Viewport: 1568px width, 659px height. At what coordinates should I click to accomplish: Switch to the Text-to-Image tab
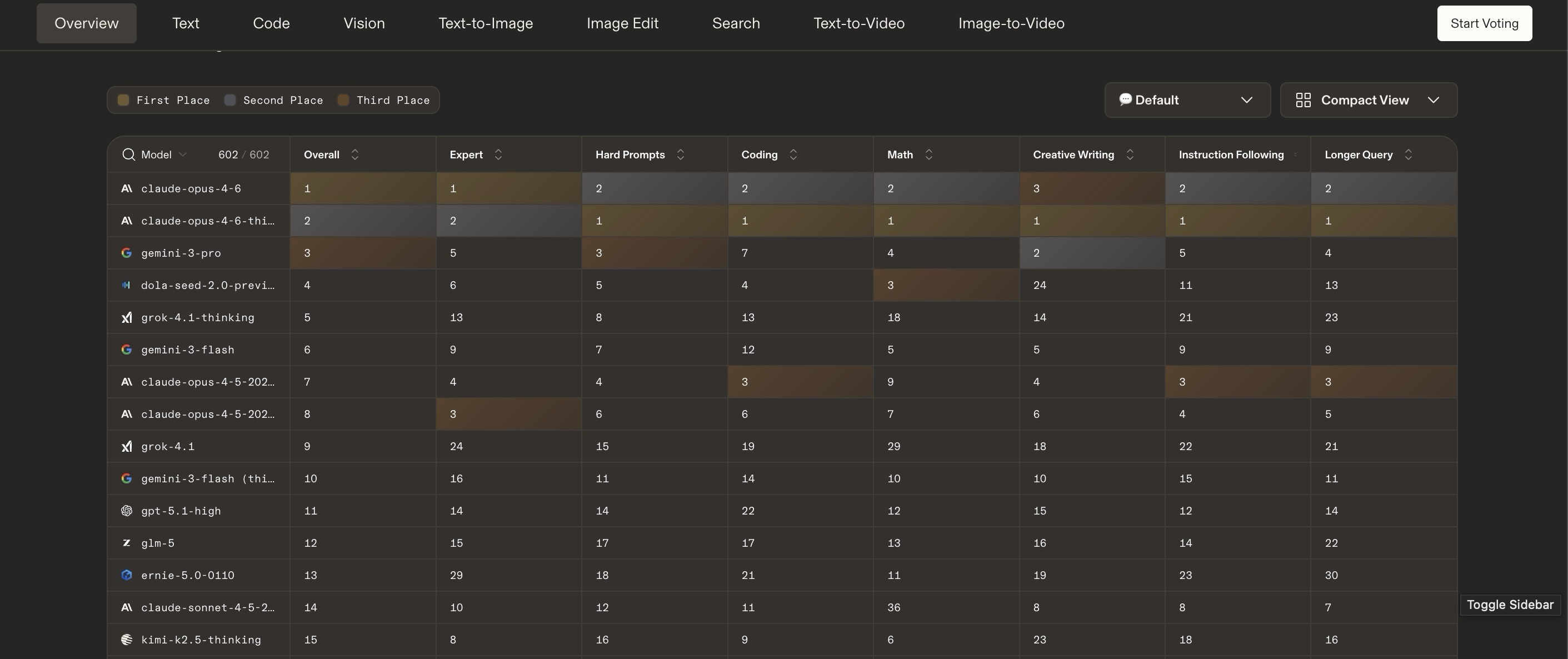pos(485,23)
